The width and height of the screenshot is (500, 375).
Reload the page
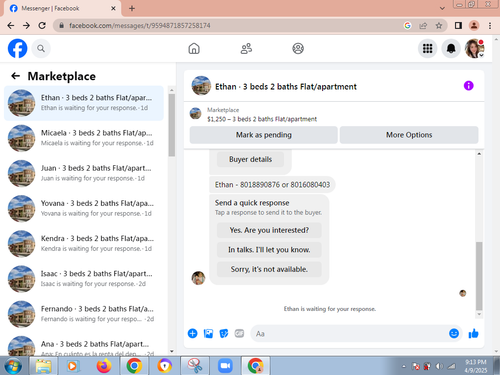tap(42, 25)
